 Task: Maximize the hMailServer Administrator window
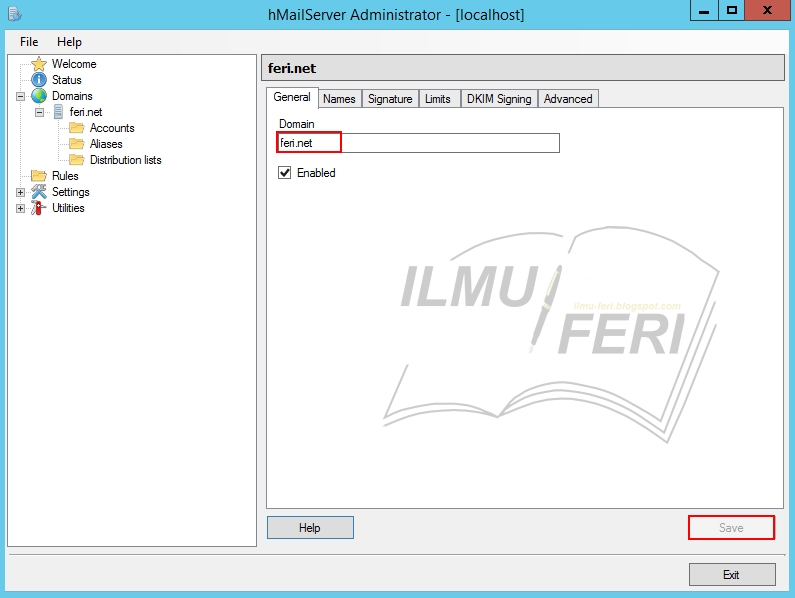[x=732, y=10]
